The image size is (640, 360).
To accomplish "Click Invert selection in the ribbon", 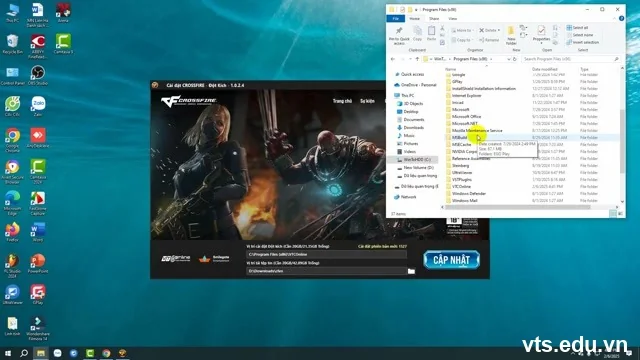I will pyautogui.click(x=582, y=42).
